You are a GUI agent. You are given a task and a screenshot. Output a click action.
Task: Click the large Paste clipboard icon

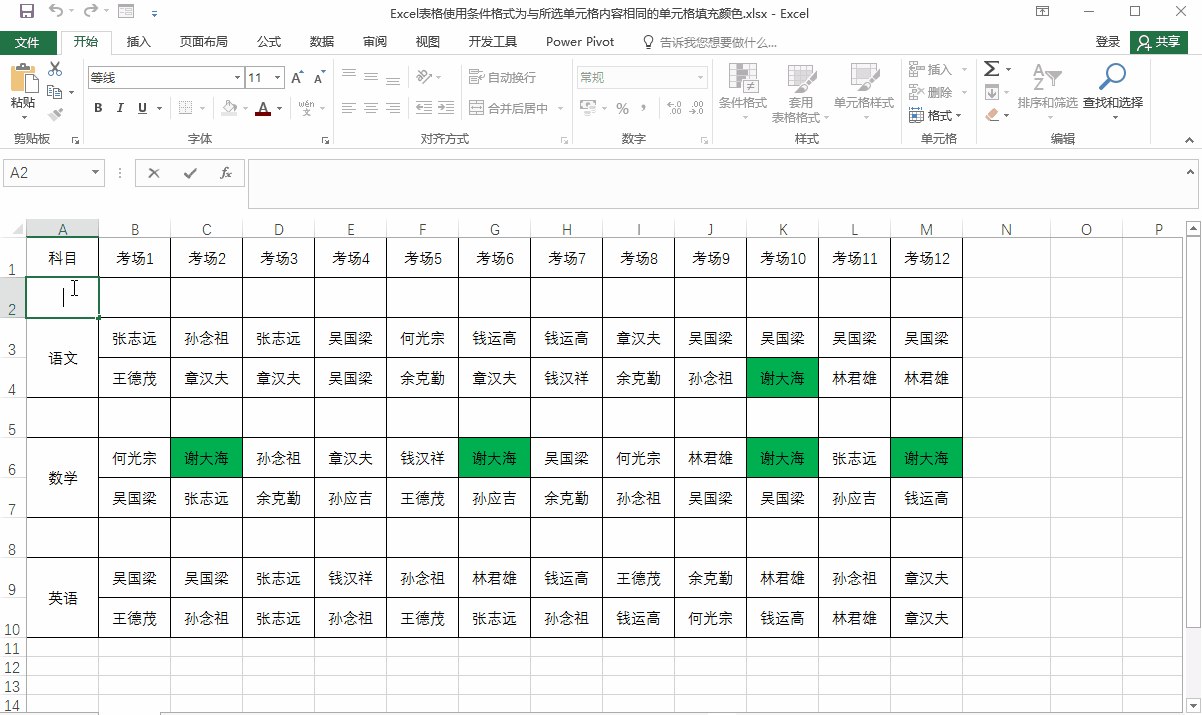pos(23,78)
